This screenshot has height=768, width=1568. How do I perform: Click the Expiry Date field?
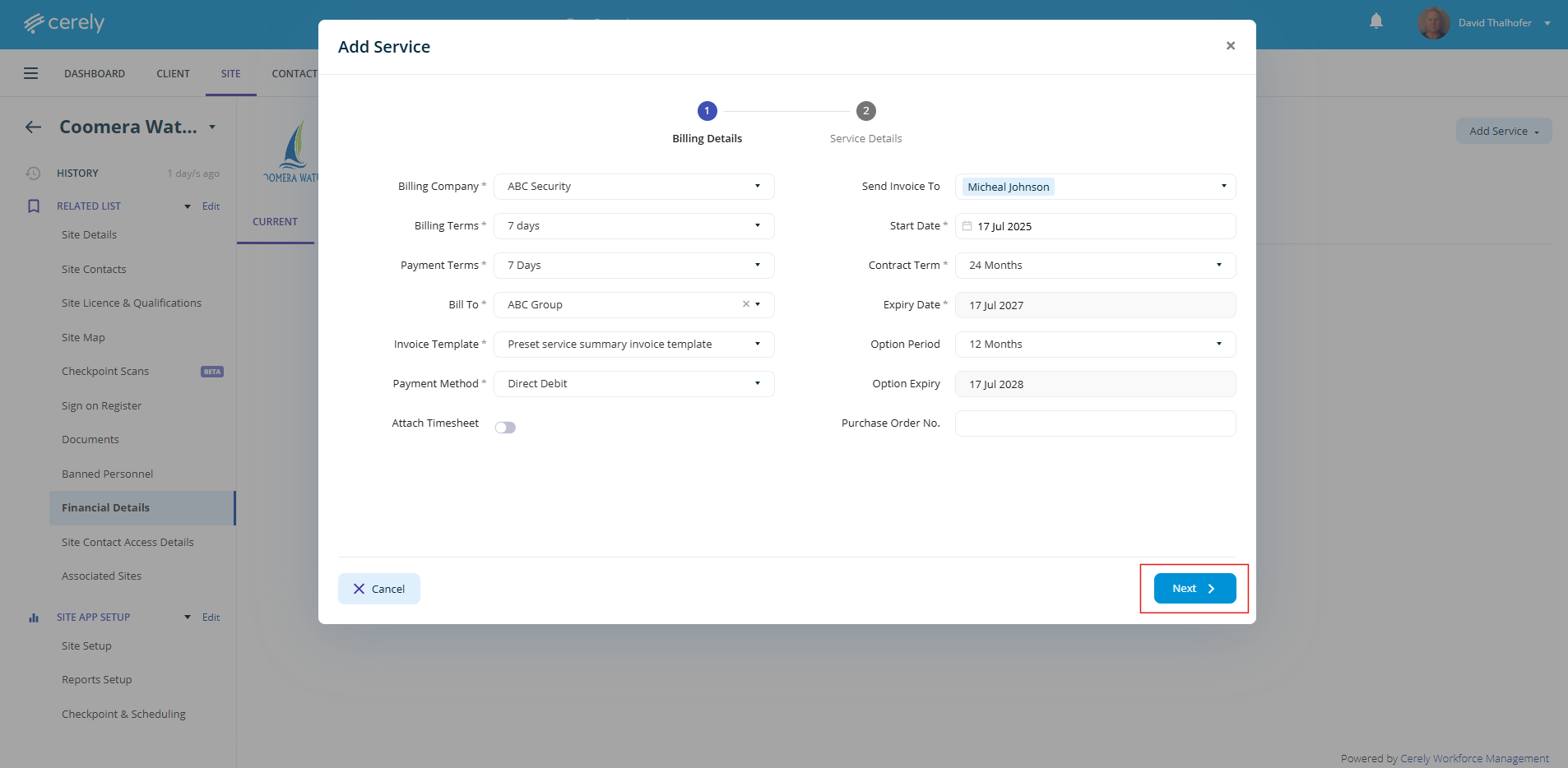(x=1096, y=305)
